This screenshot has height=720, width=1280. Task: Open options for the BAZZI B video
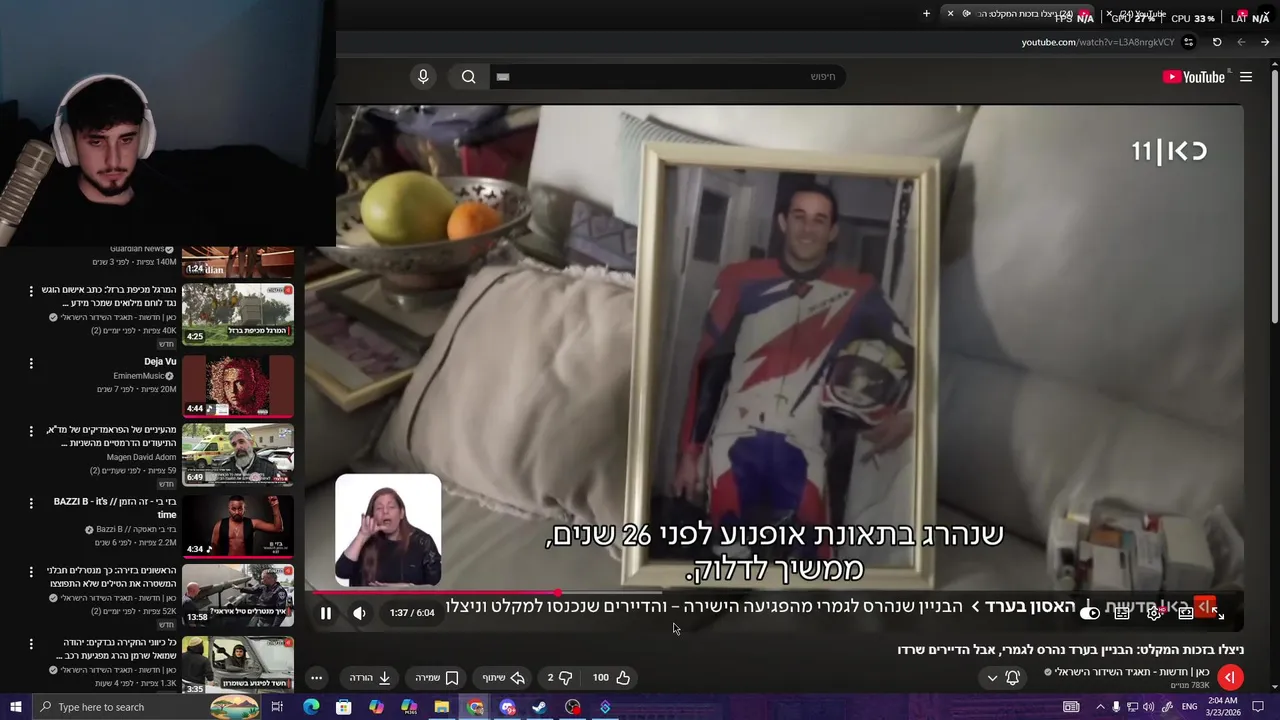[31, 503]
